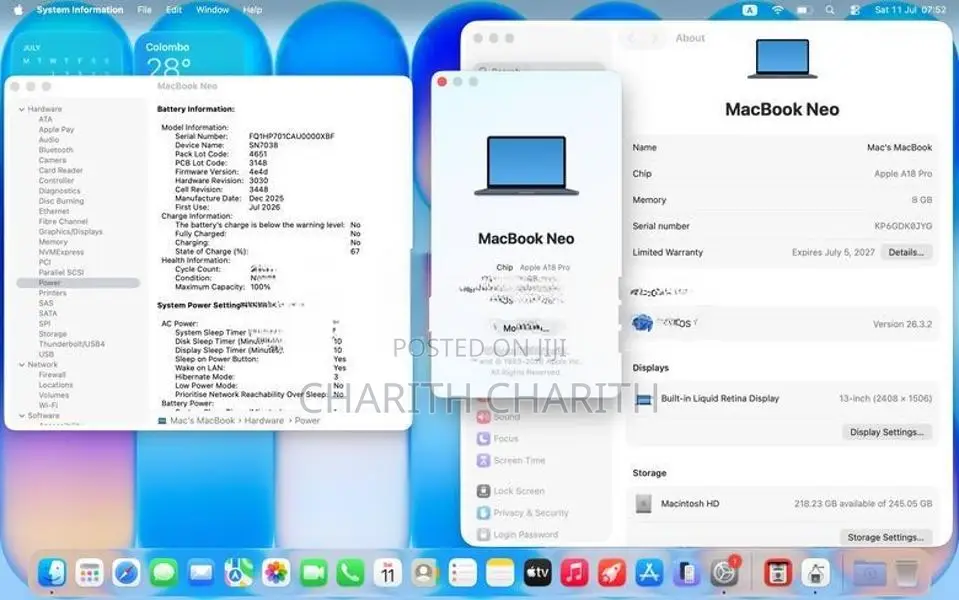Viewport: 959px width, 600px height.
Task: Open Calendar icon showing 11 in dock
Action: (x=388, y=573)
